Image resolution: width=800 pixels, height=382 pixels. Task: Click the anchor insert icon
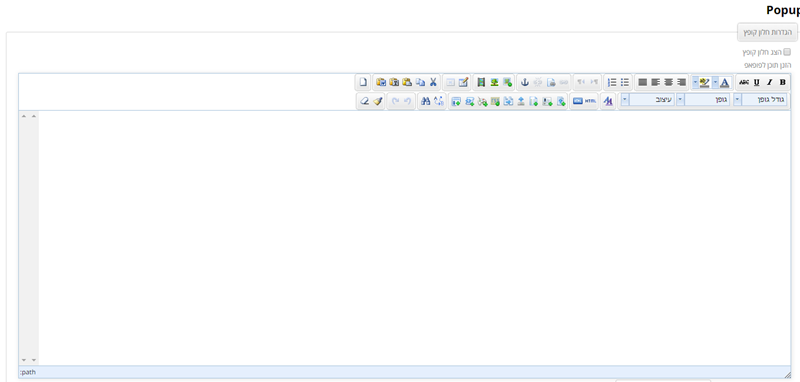(x=524, y=82)
